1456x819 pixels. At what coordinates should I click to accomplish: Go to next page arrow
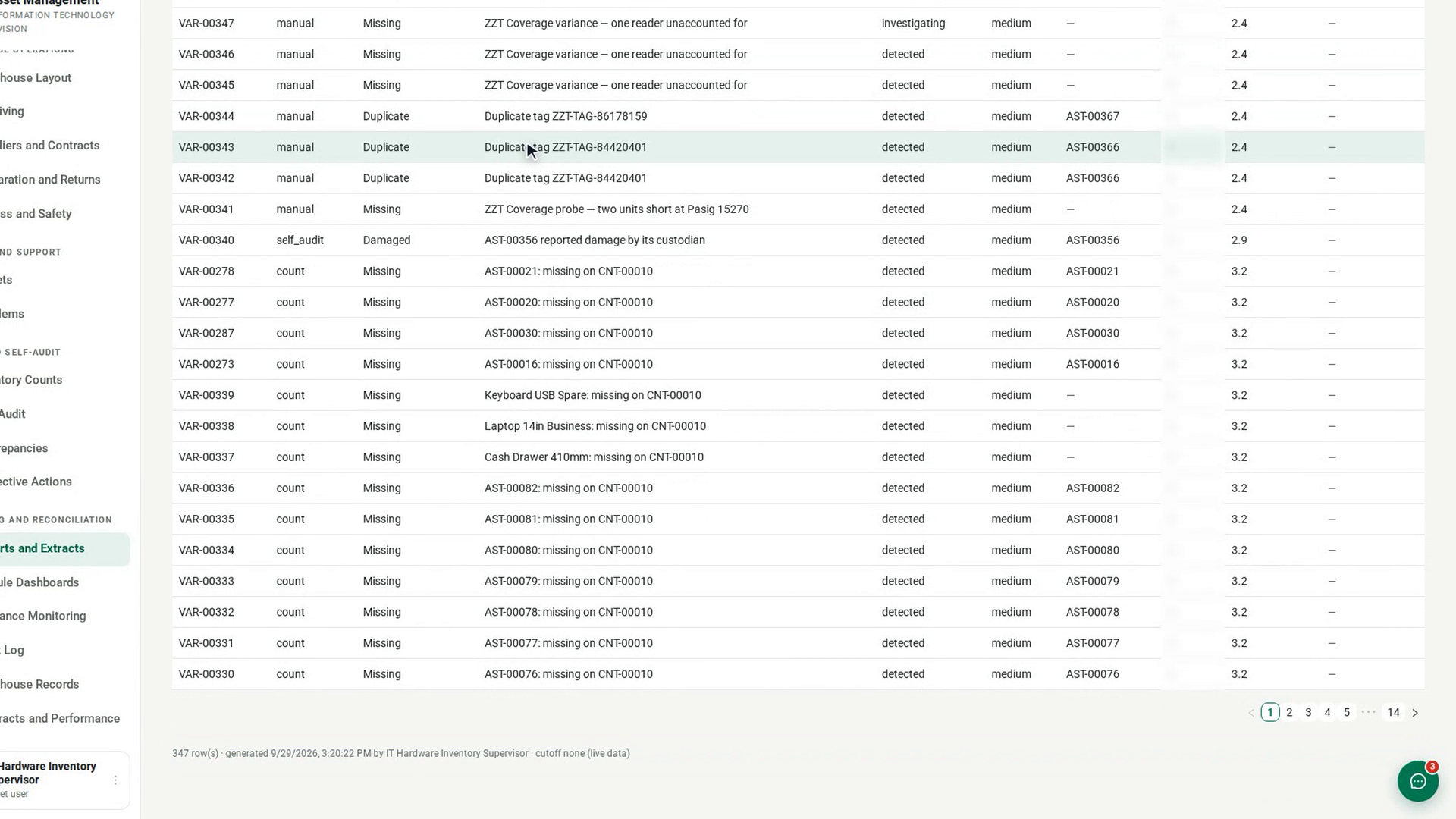click(x=1414, y=713)
